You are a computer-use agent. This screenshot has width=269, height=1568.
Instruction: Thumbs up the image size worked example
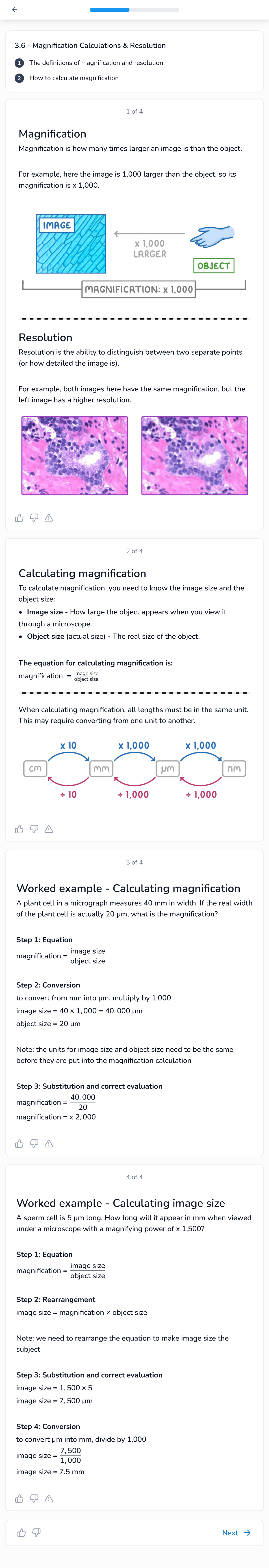click(x=20, y=1499)
